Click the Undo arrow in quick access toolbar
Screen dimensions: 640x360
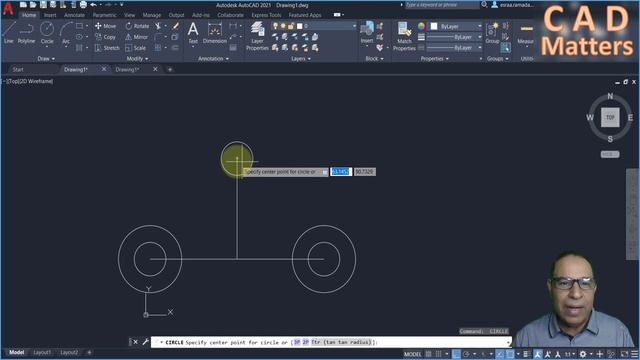pos(93,5)
